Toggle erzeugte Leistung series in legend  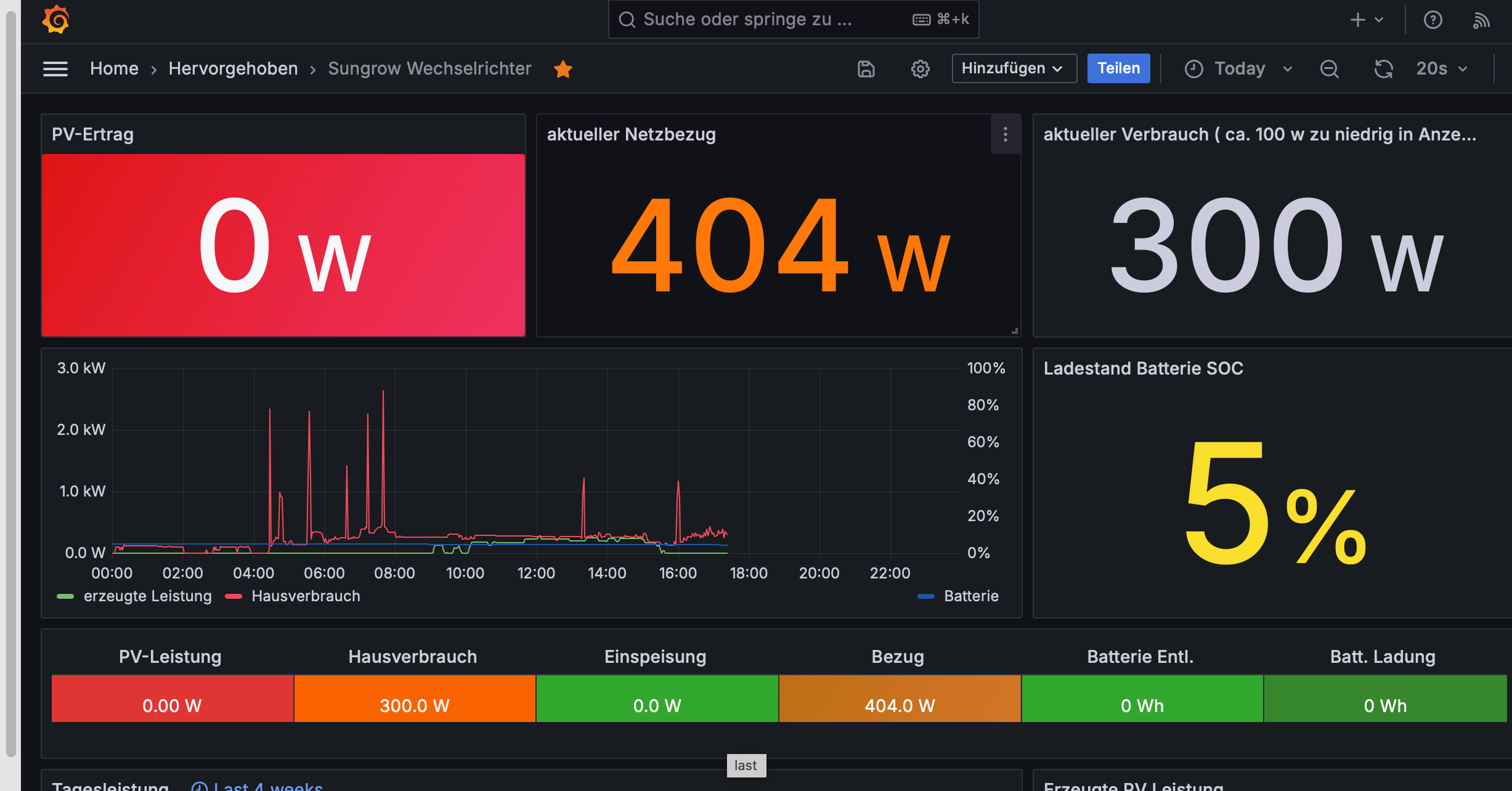point(147,596)
